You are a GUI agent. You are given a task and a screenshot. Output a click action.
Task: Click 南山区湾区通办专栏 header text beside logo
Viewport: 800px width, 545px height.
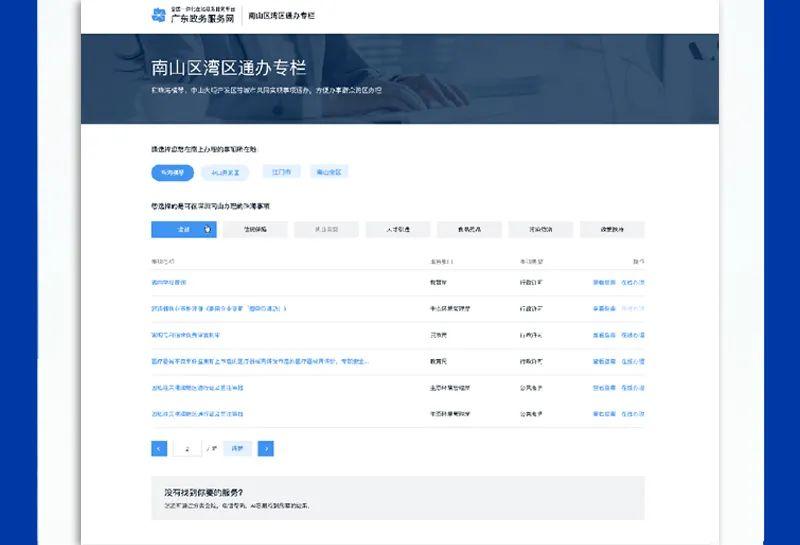coord(281,15)
